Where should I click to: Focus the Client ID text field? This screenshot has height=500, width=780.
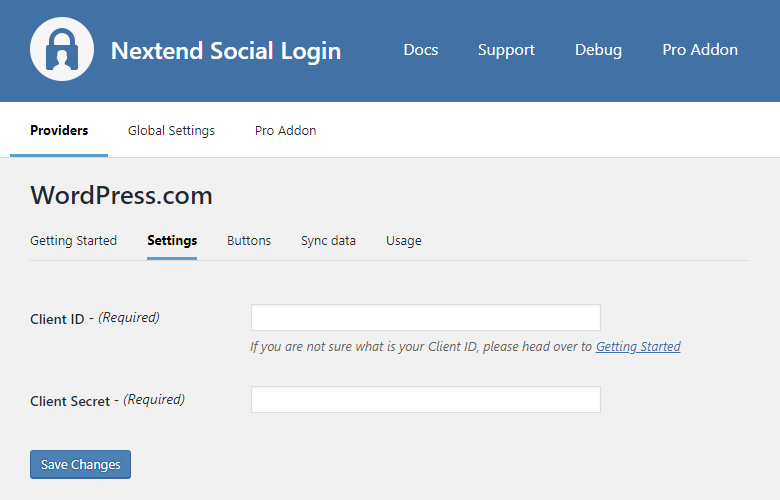425,318
